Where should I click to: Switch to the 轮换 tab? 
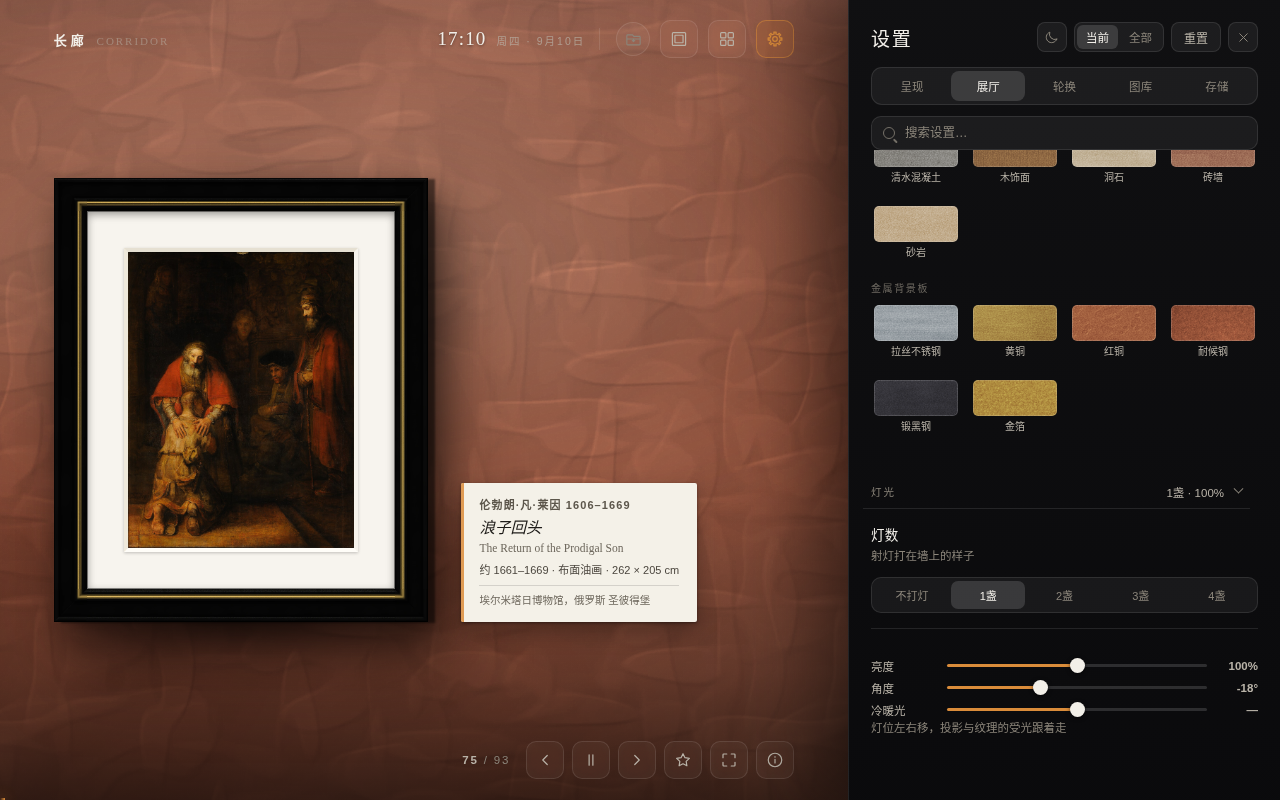pyautogui.click(x=1064, y=86)
